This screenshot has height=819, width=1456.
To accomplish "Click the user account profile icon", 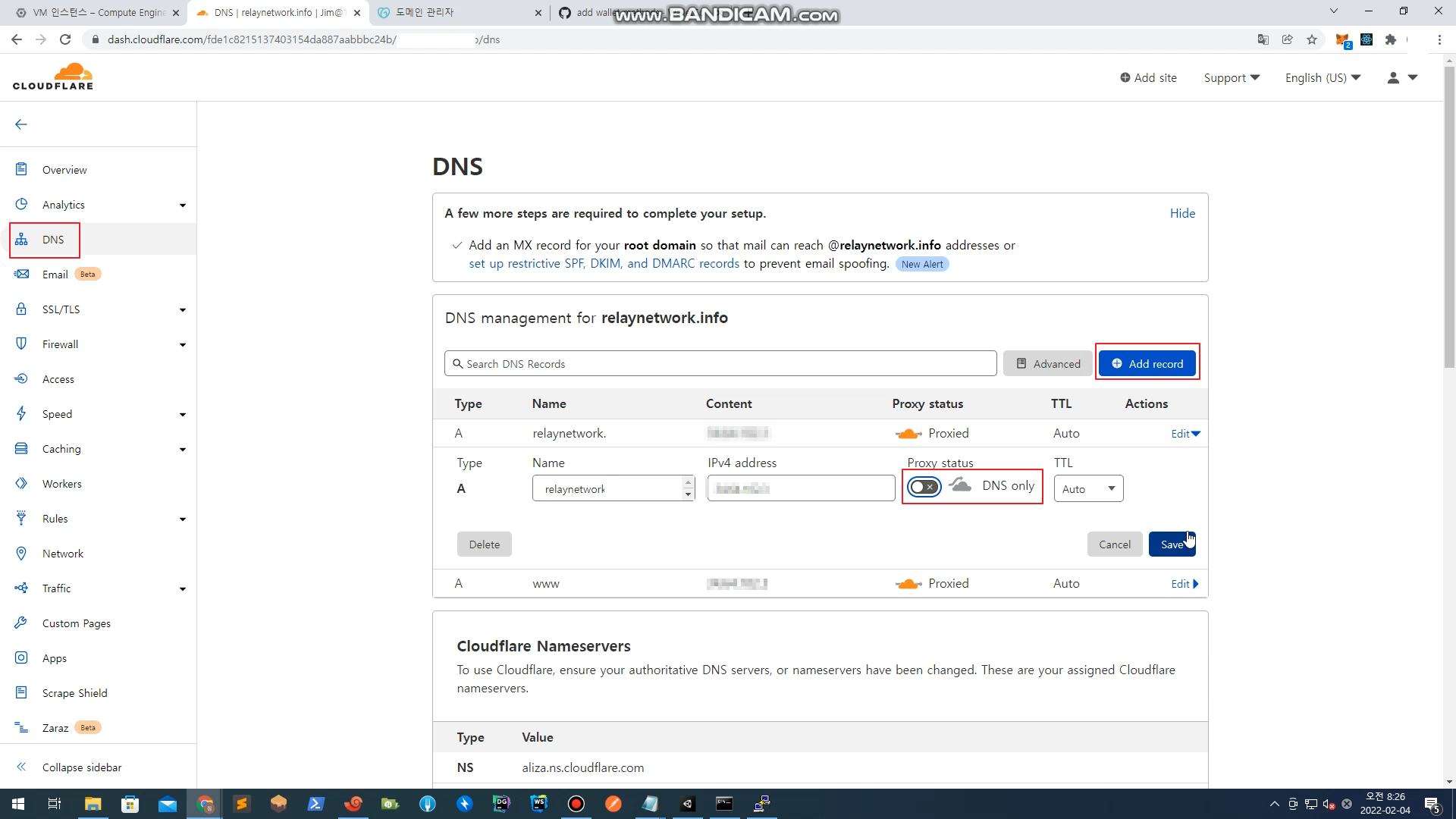I will click(1393, 78).
